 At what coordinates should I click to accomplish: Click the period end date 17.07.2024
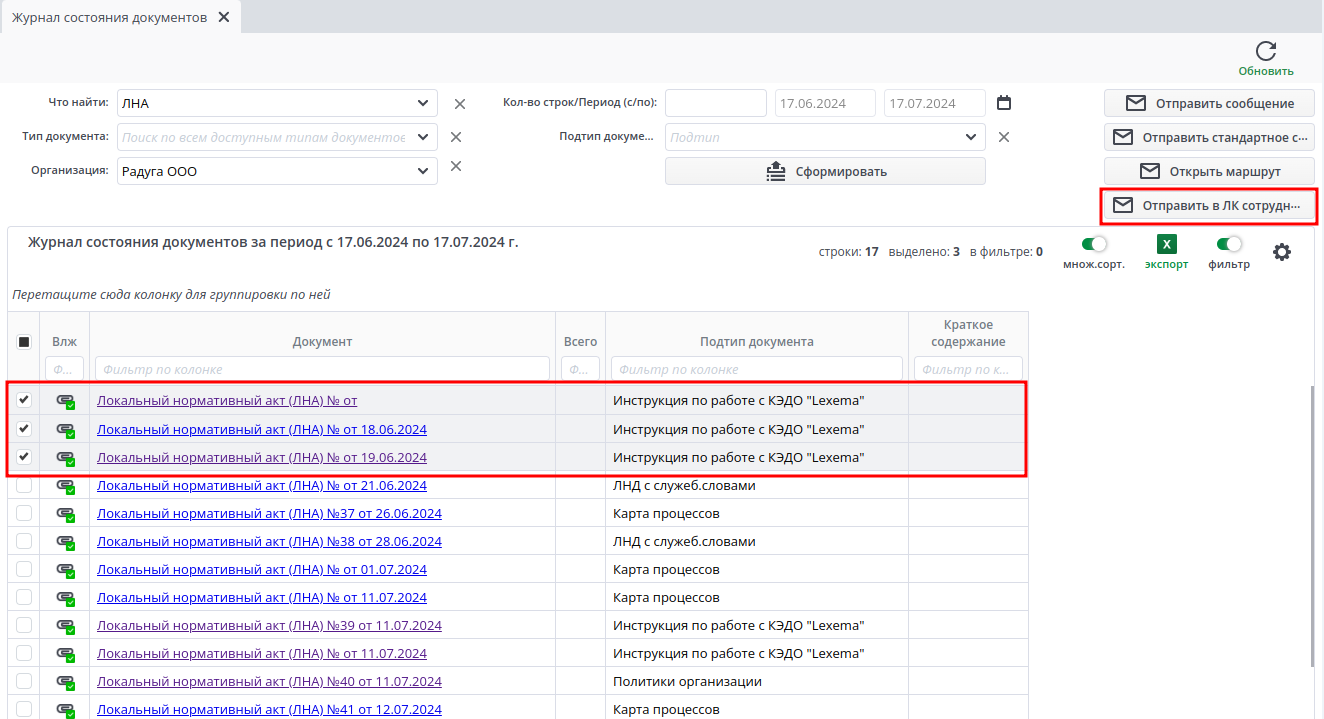(x=935, y=103)
